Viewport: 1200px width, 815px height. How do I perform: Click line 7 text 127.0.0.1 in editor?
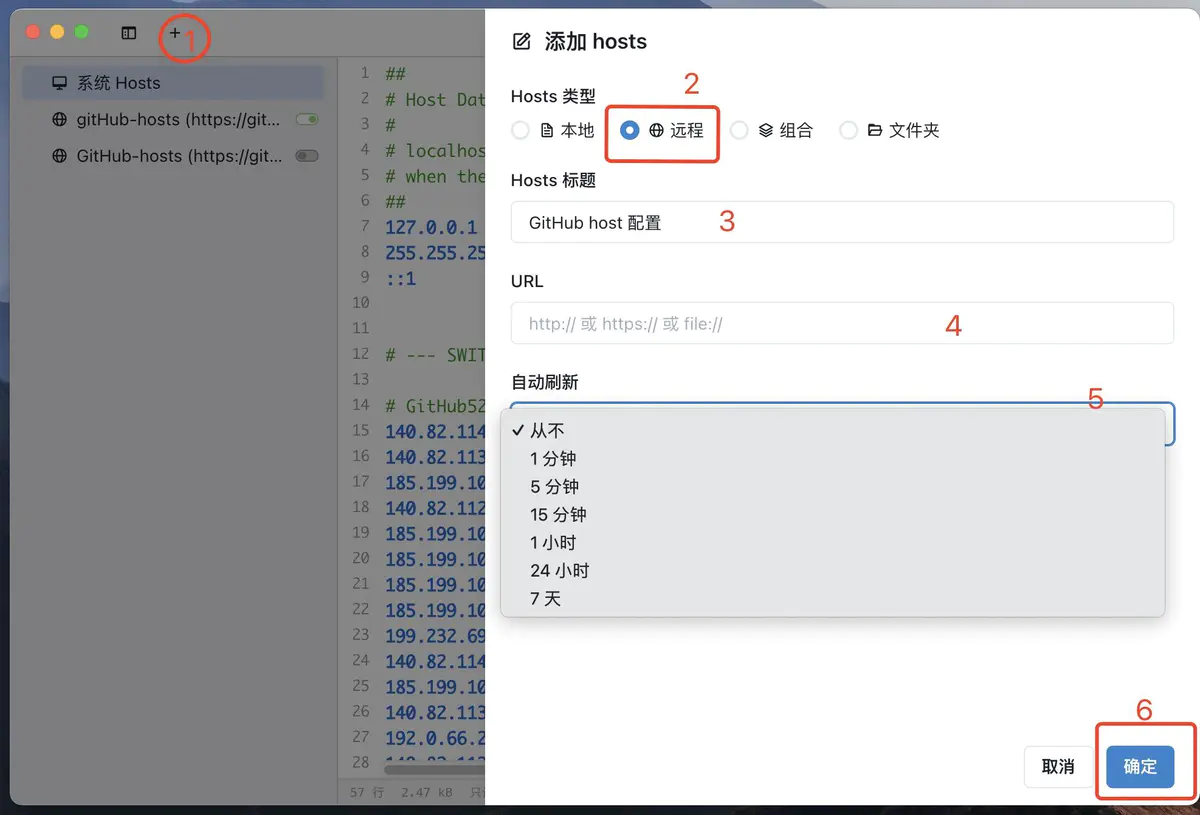click(431, 226)
